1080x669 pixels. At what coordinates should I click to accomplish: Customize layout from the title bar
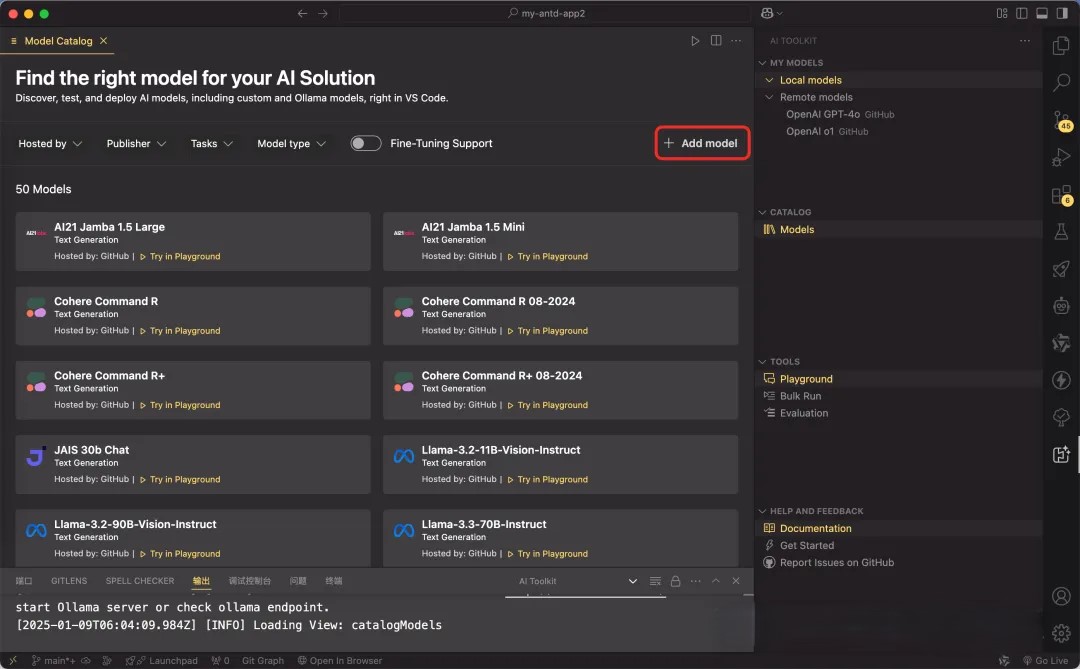(x=1002, y=13)
